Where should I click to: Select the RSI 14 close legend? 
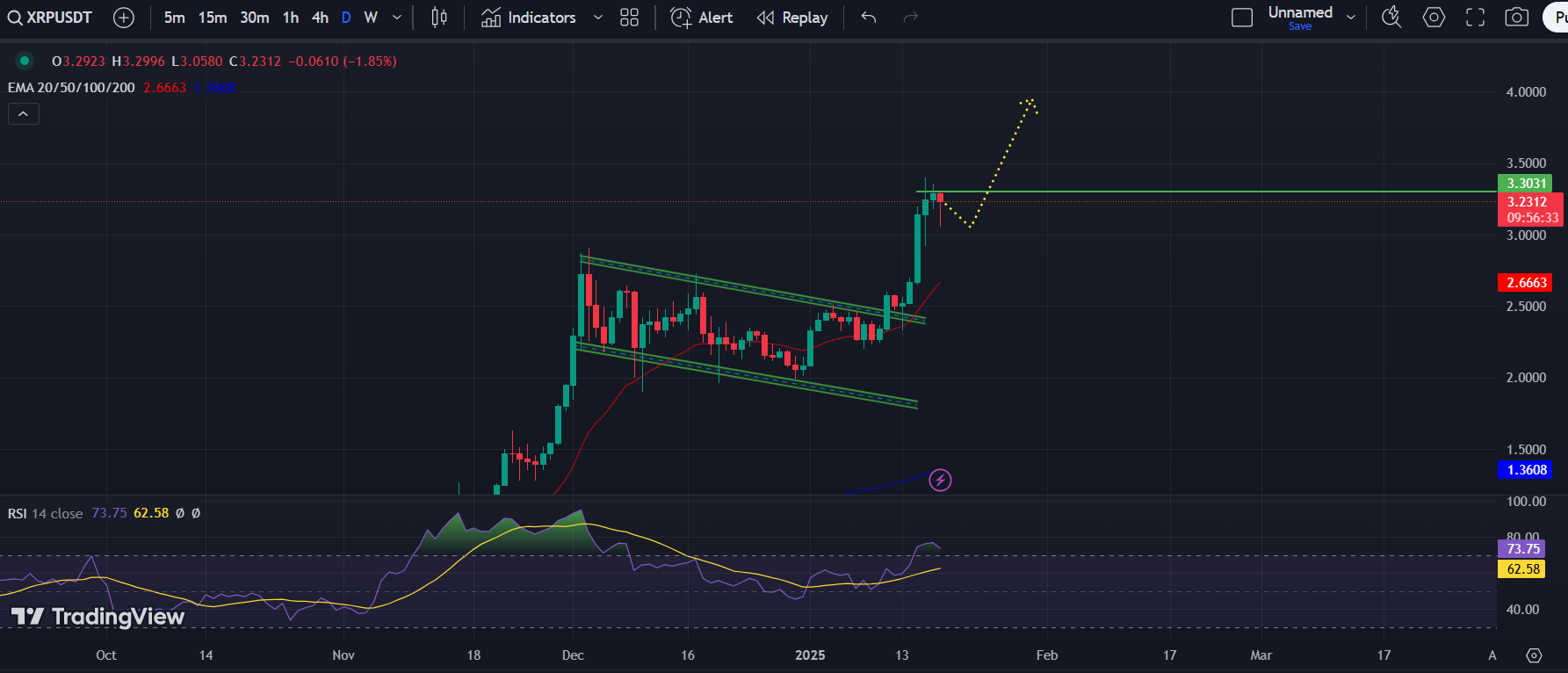click(x=45, y=513)
